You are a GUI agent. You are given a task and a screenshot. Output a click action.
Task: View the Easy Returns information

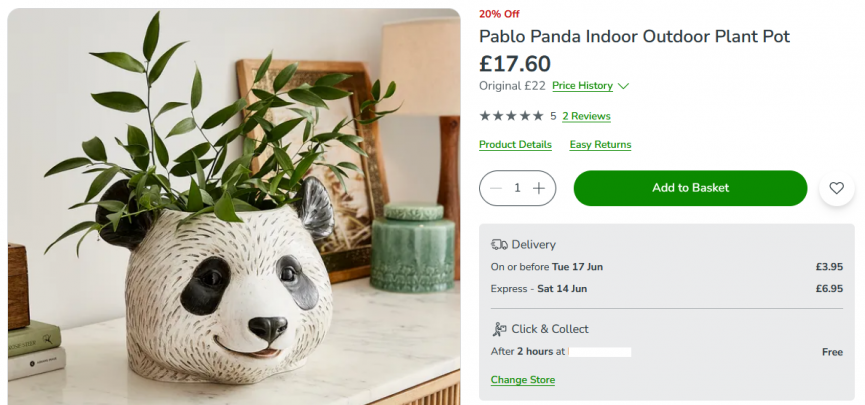600,145
